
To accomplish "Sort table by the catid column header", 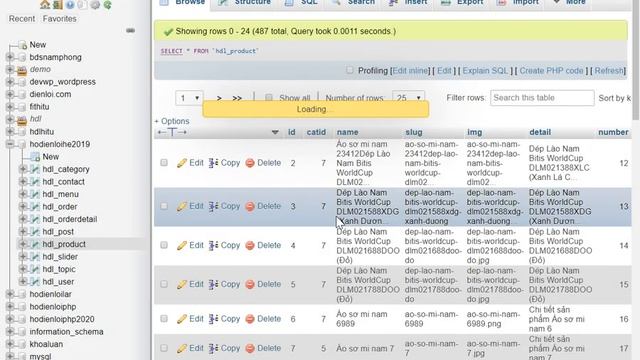I will [x=316, y=132].
